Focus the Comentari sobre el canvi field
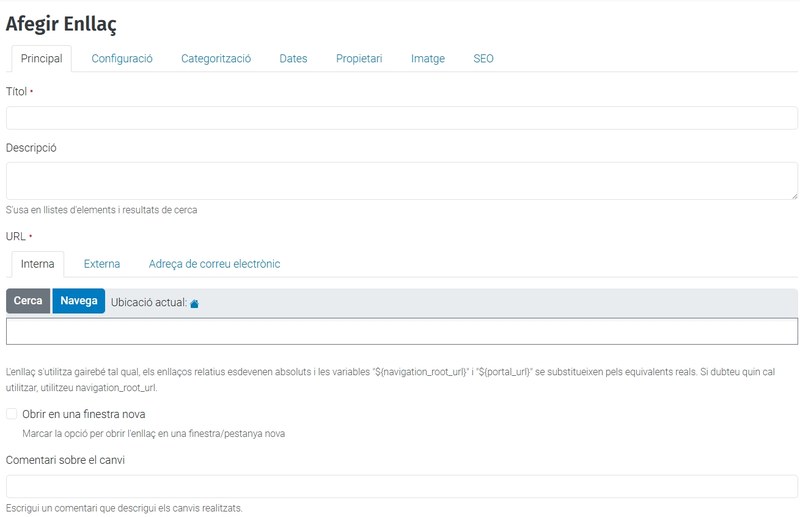This screenshot has width=800, height=517. pos(401,486)
